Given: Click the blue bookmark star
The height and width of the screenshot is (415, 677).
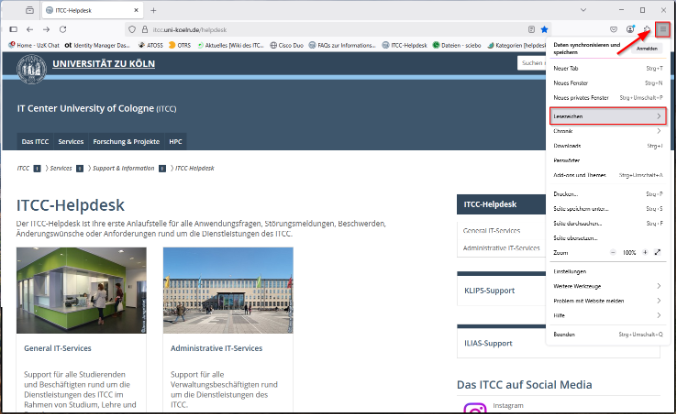Looking at the screenshot, I should point(544,29).
